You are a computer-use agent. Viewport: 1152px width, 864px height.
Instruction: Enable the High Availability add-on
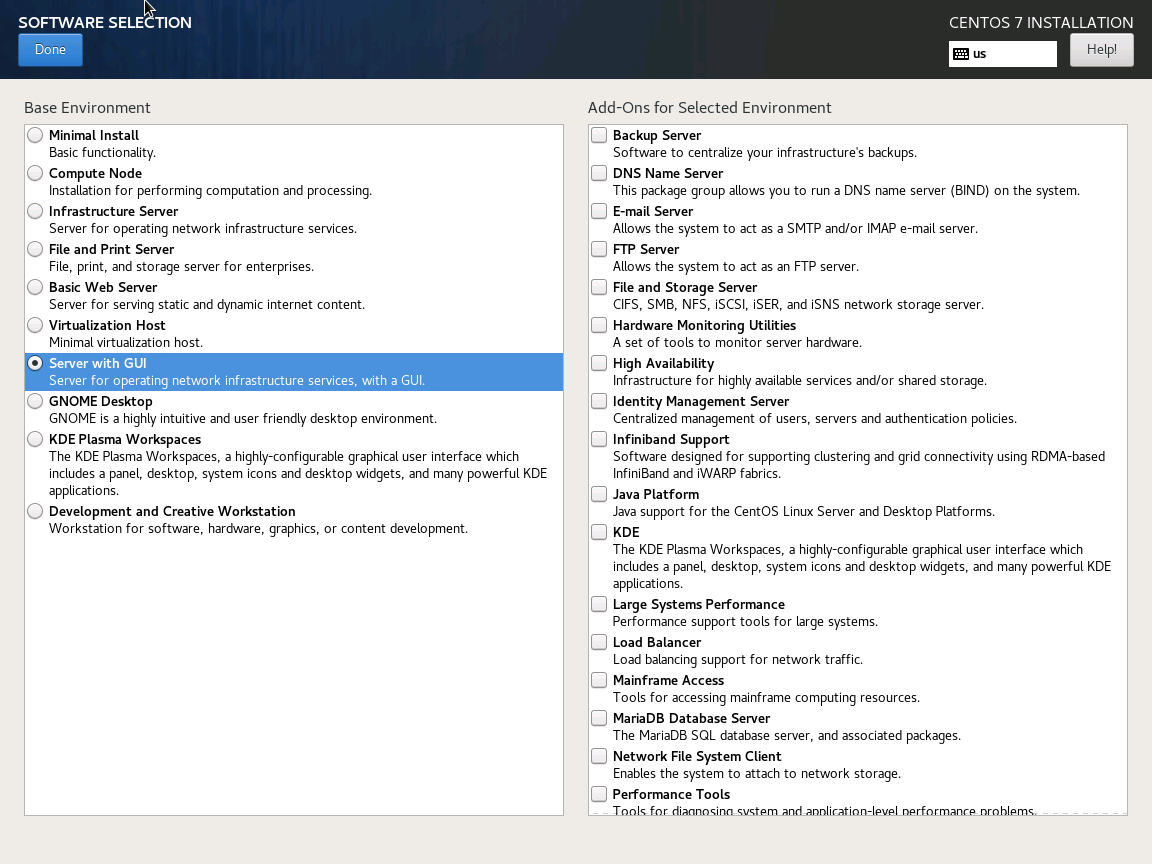click(x=599, y=363)
